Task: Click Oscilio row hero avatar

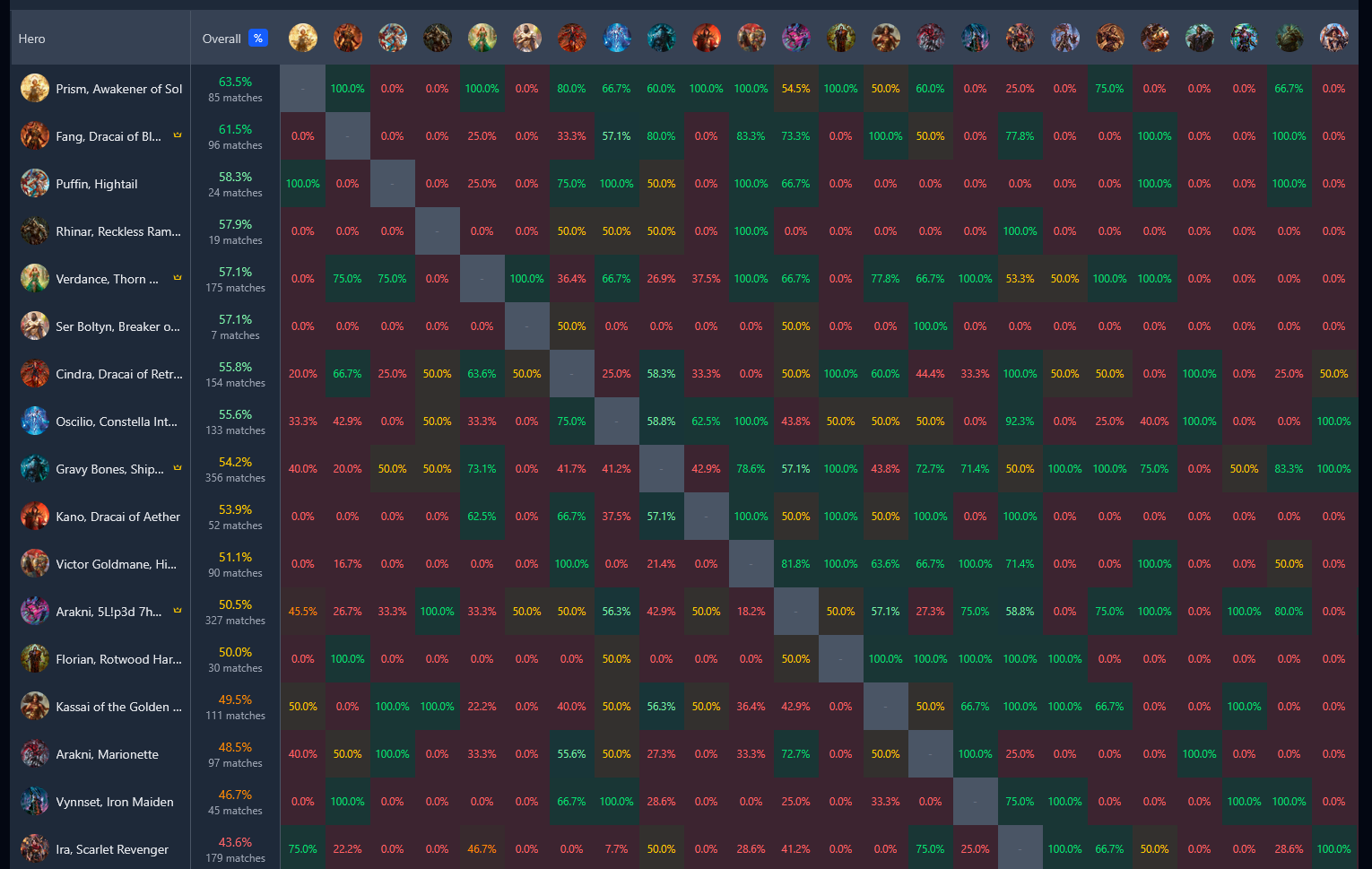Action: pyautogui.click(x=35, y=421)
